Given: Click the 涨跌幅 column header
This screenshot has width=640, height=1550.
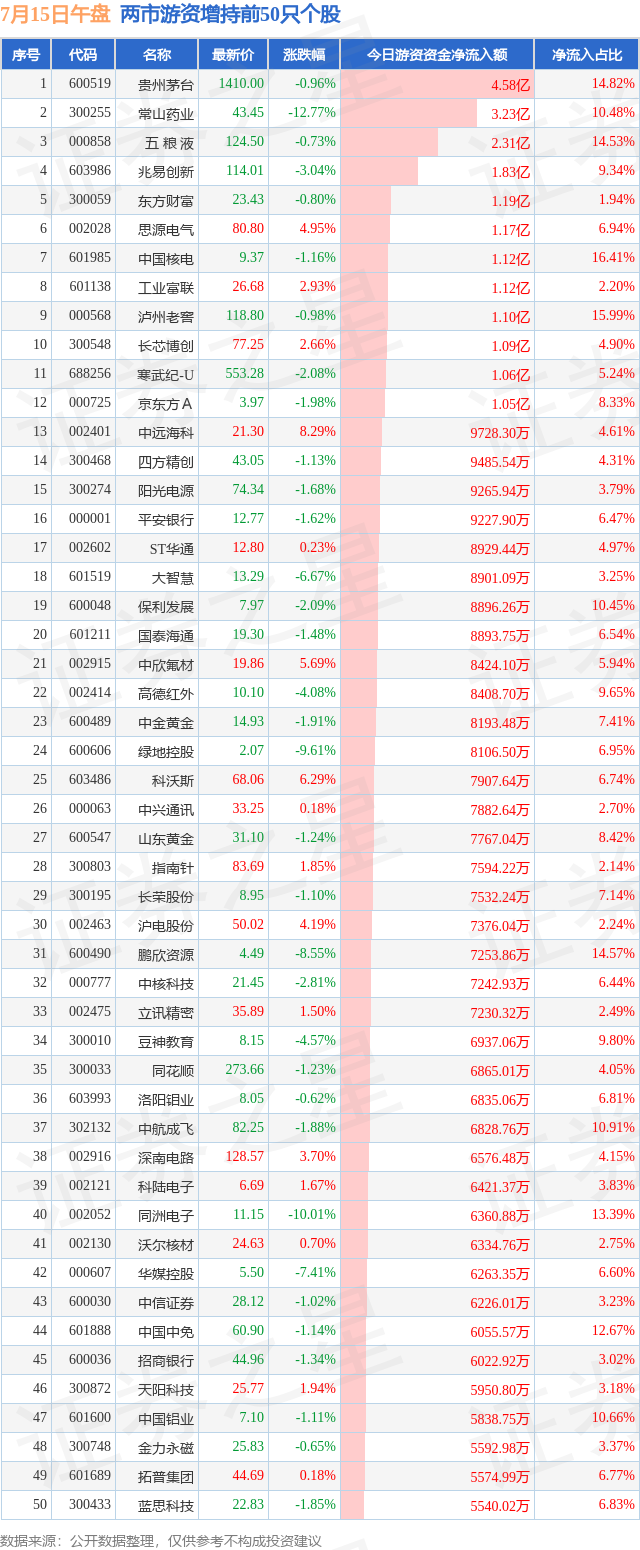Looking at the screenshot, I should coord(304,55).
